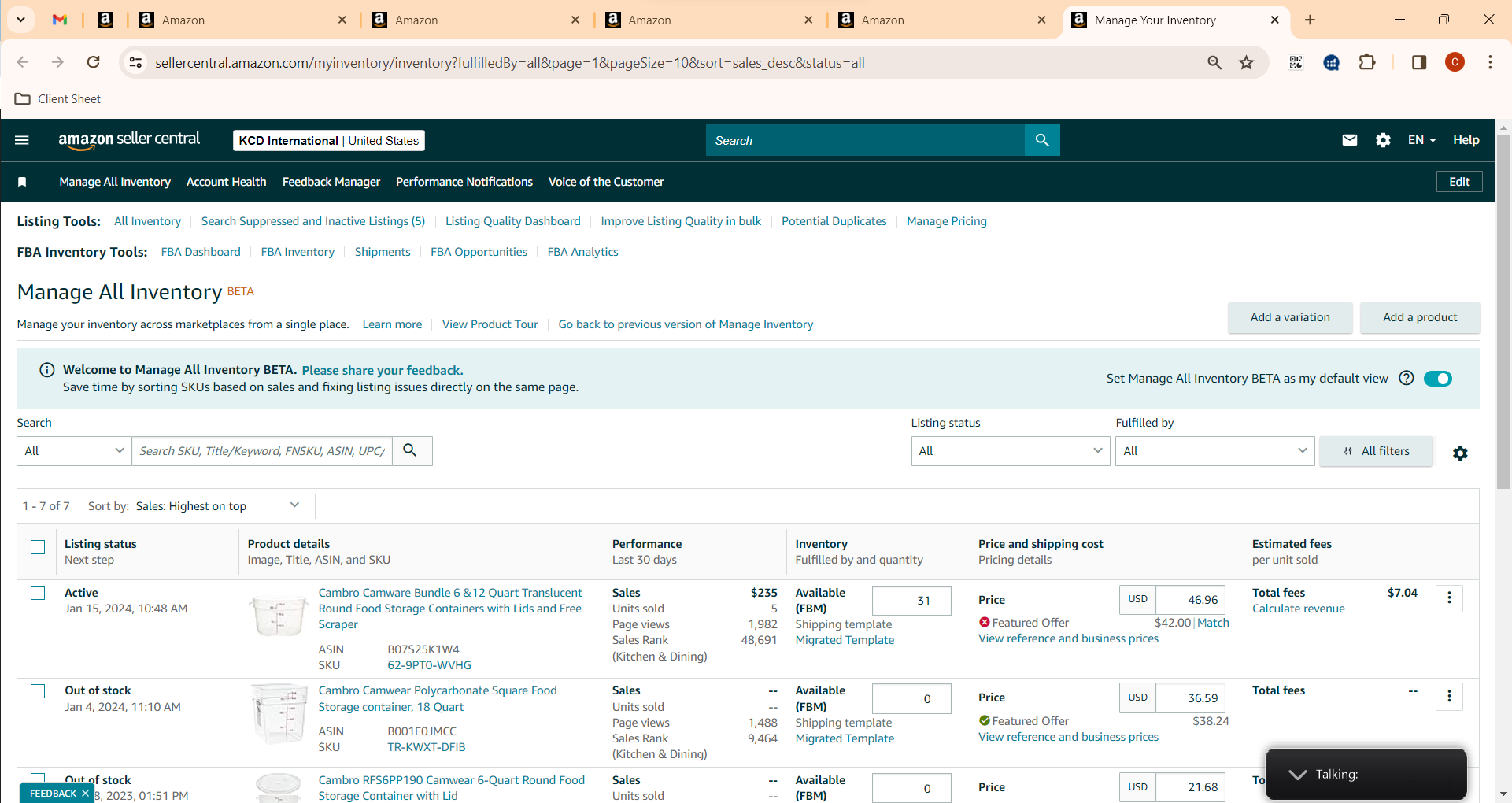Click the QR code extension icon

click(x=1296, y=62)
